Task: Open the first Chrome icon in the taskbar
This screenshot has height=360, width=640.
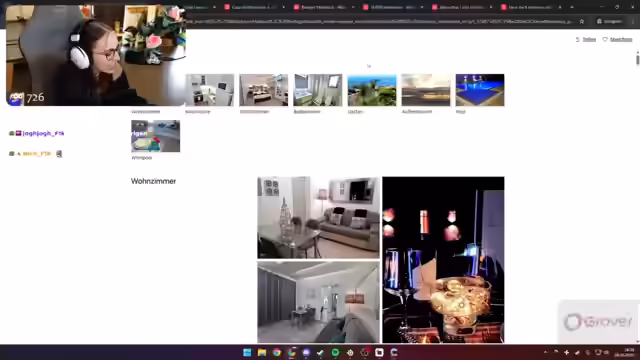Action: tap(277, 353)
